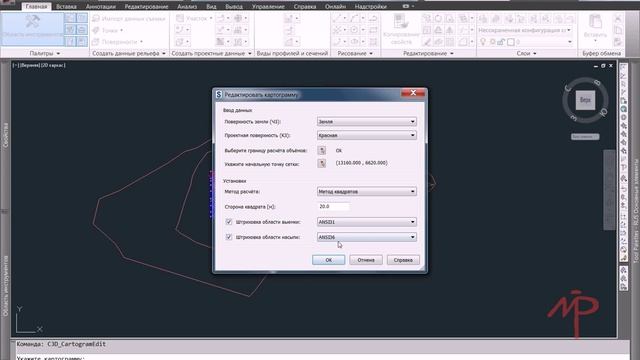The width and height of the screenshot is (640, 360).
Task: Toggle the layer lightbulb on/off icon
Action: 483,42
